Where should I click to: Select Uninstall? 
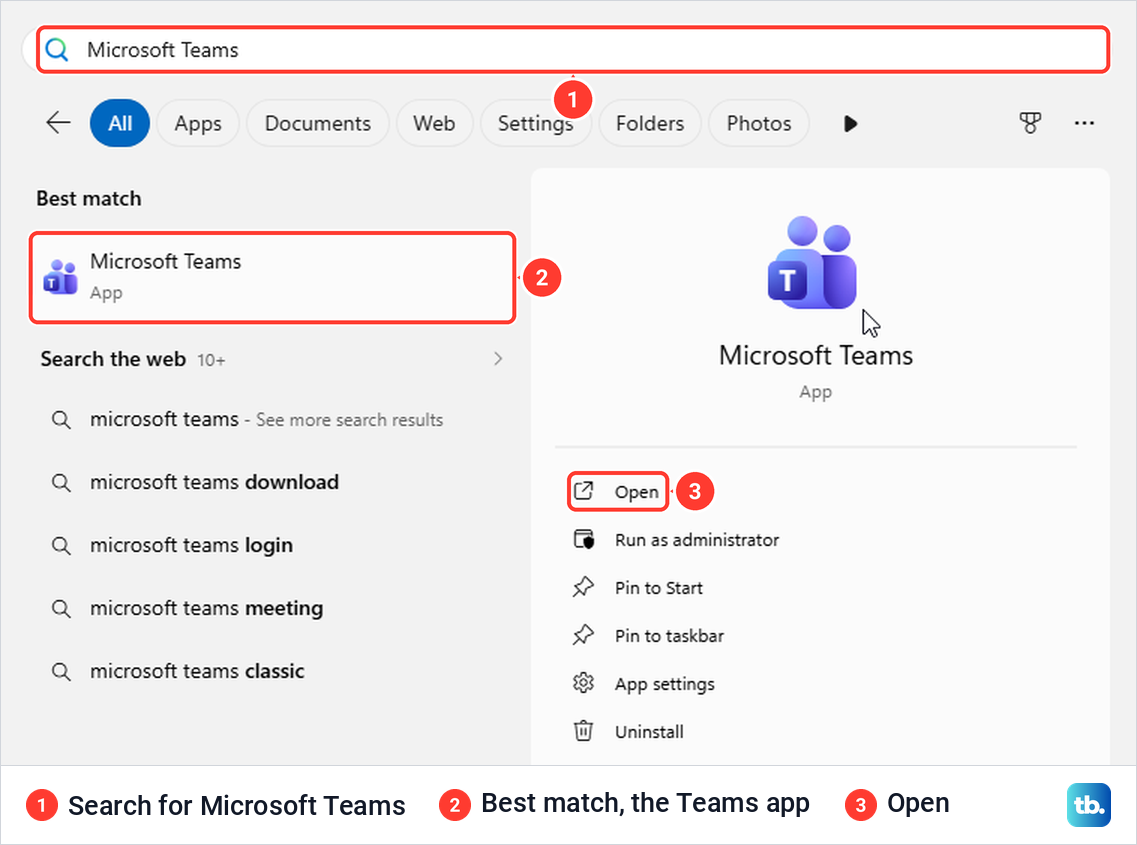649,732
